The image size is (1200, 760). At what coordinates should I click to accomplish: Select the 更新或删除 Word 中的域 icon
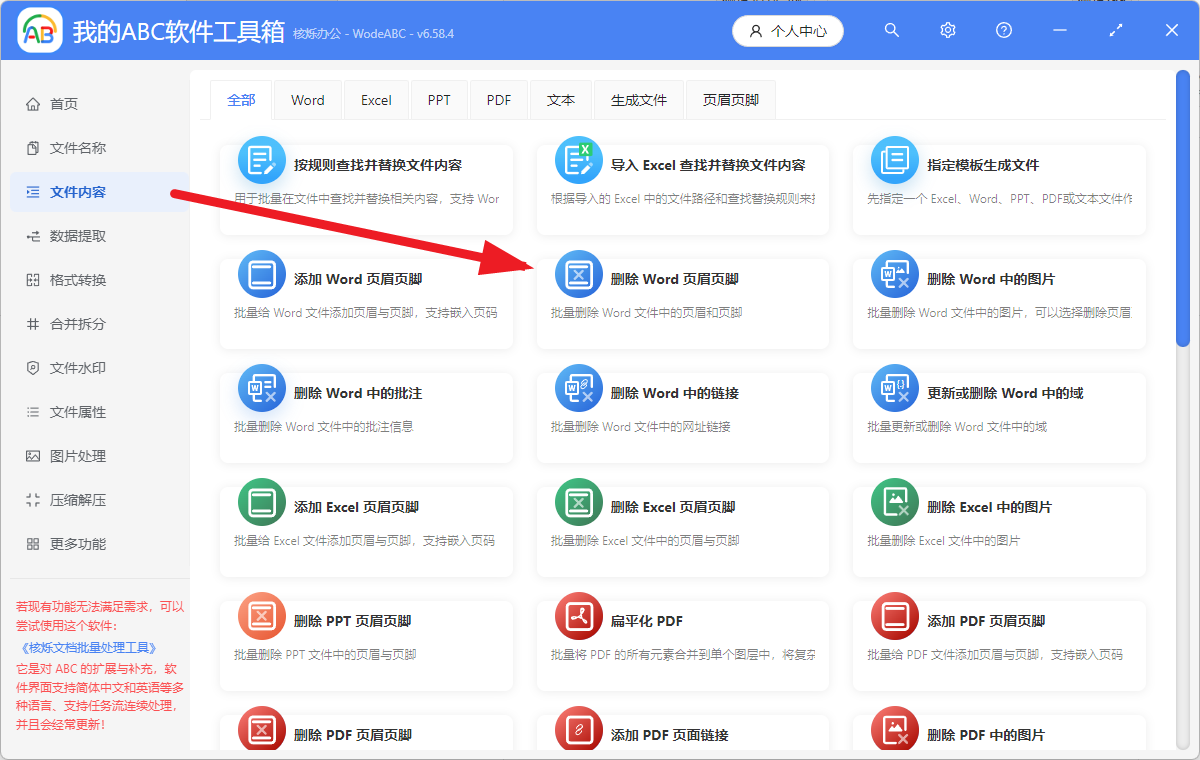[895, 387]
